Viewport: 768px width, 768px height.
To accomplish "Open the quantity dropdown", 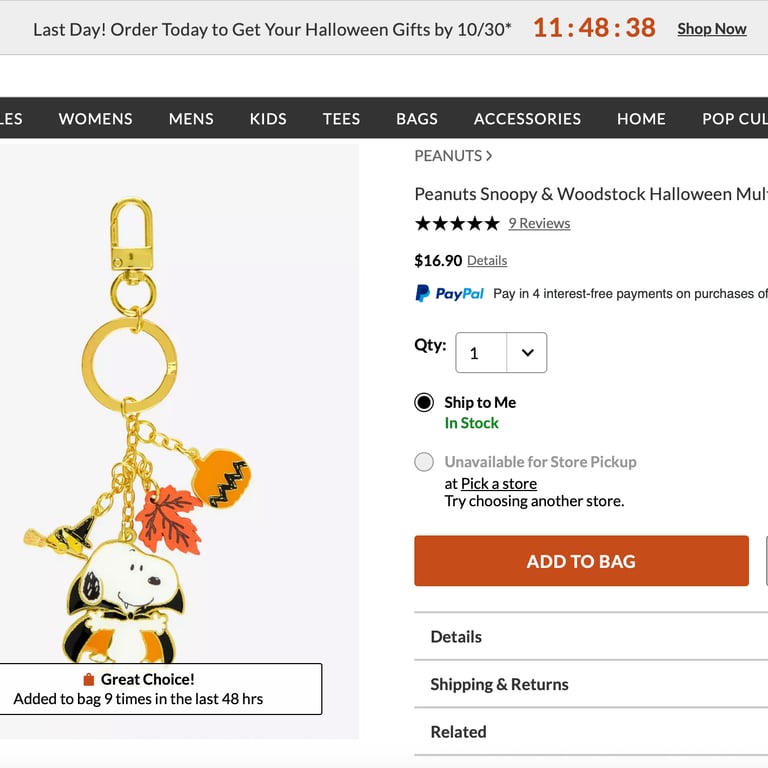I will coord(501,353).
